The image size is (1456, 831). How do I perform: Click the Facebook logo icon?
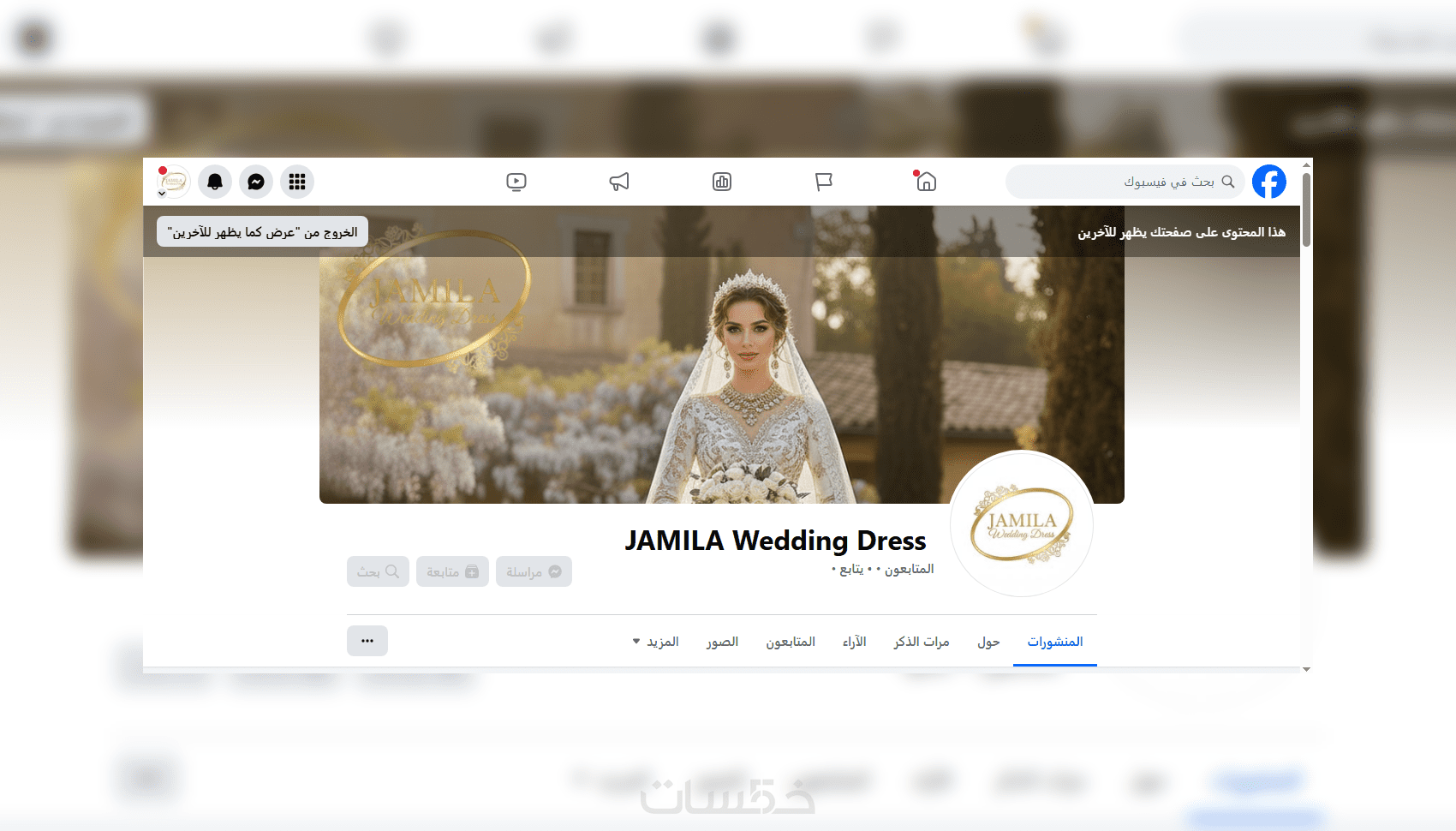(1269, 182)
